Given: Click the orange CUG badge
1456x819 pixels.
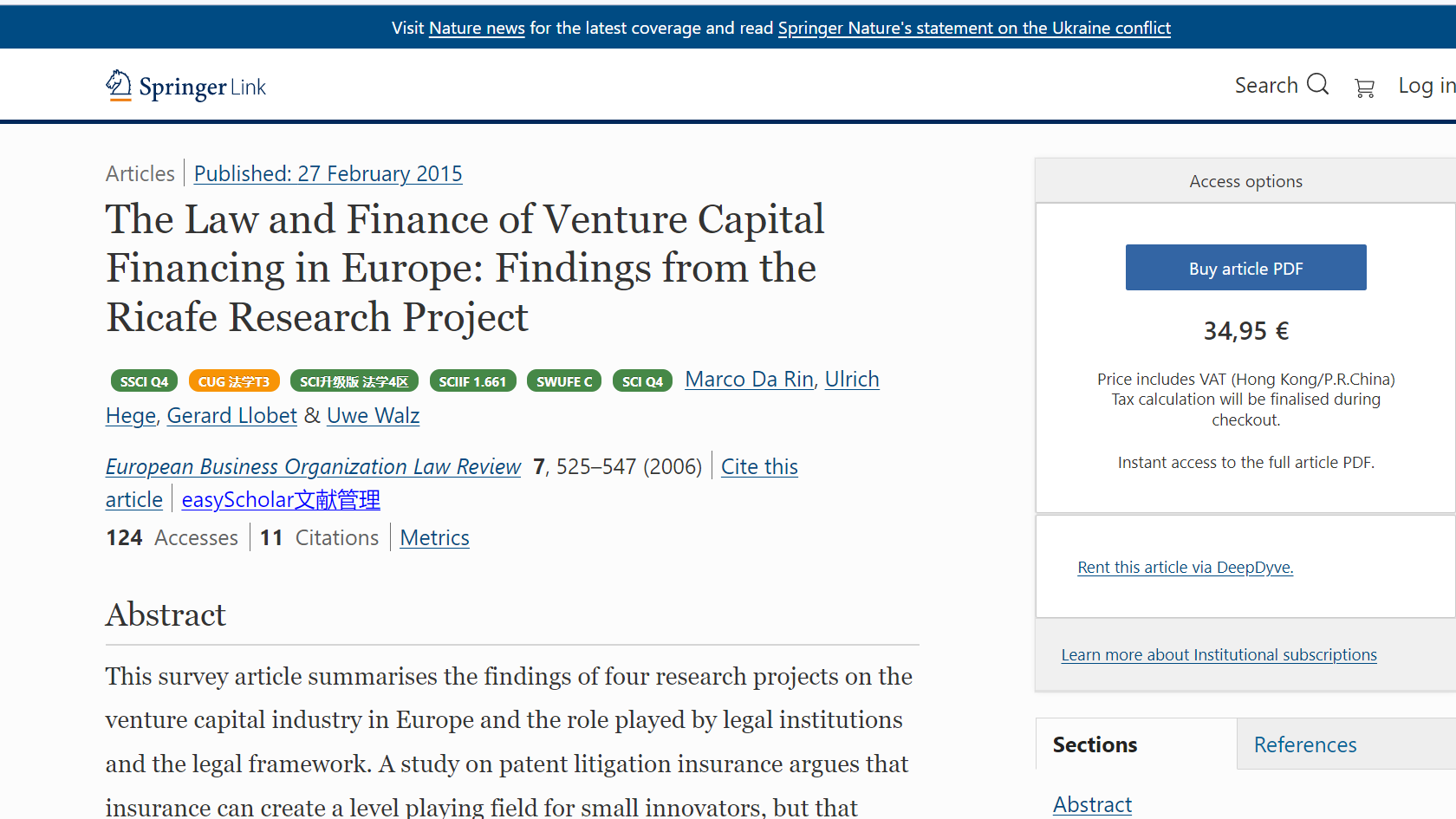Looking at the screenshot, I should pos(234,381).
